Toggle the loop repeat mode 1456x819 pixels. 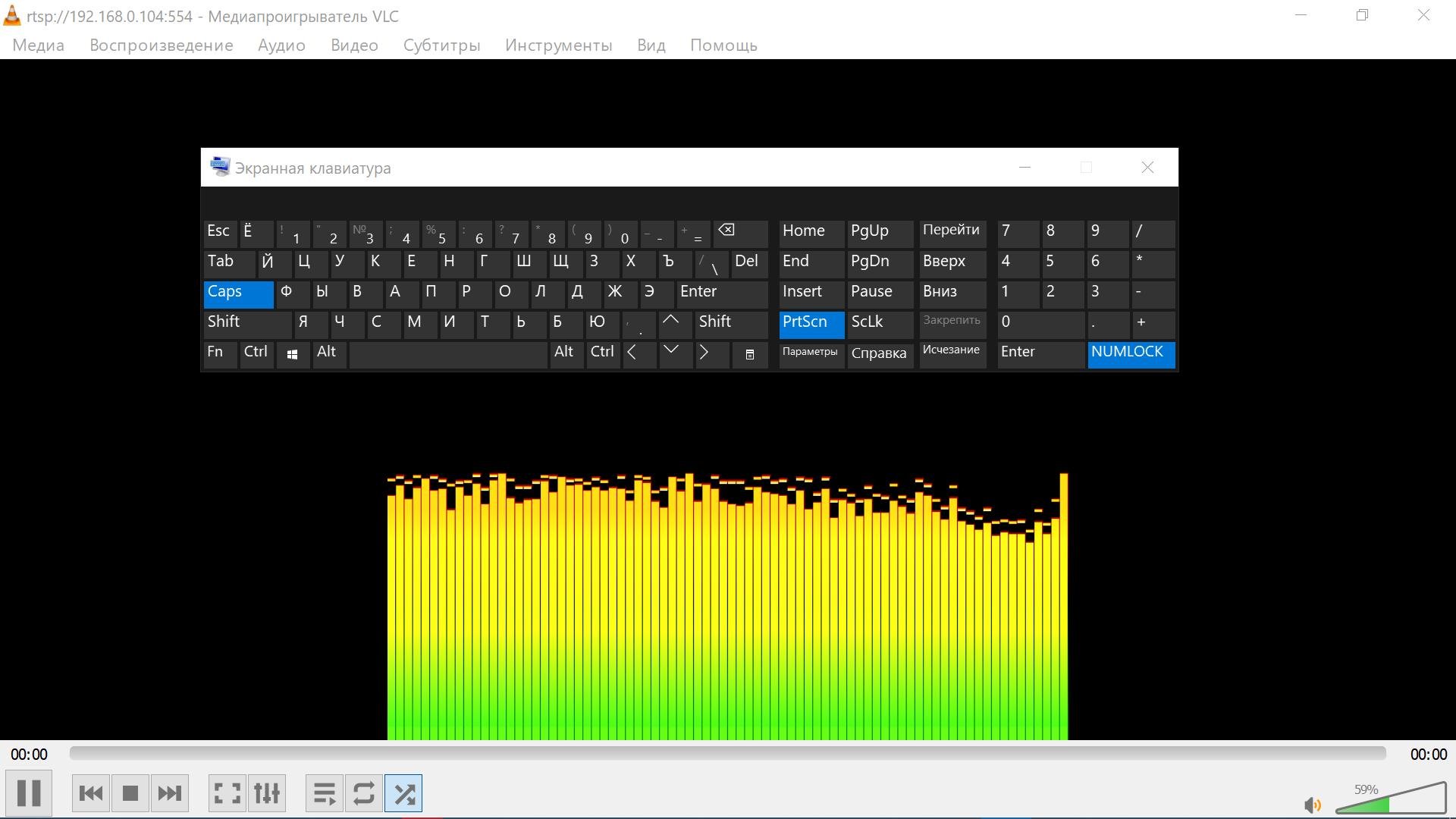(364, 793)
